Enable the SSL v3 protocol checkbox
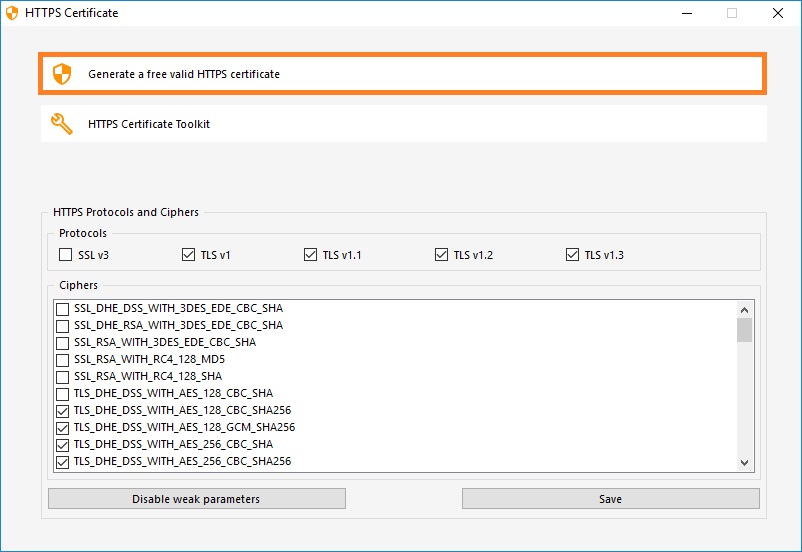The width and height of the screenshot is (802, 552). pos(66,255)
